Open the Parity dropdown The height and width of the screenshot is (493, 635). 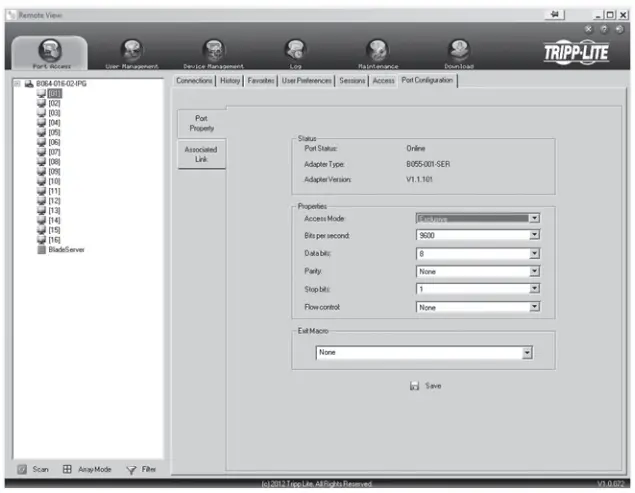click(x=535, y=271)
